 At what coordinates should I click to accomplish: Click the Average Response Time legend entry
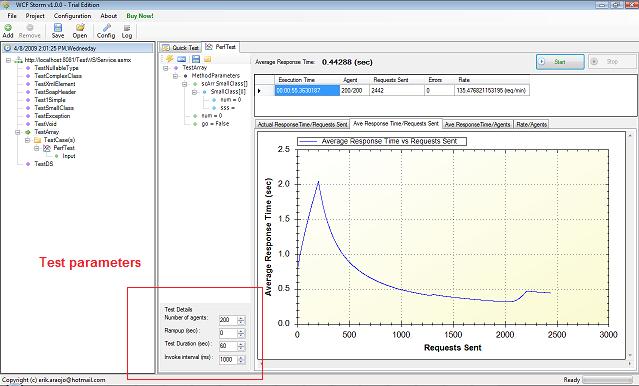tap(382, 141)
